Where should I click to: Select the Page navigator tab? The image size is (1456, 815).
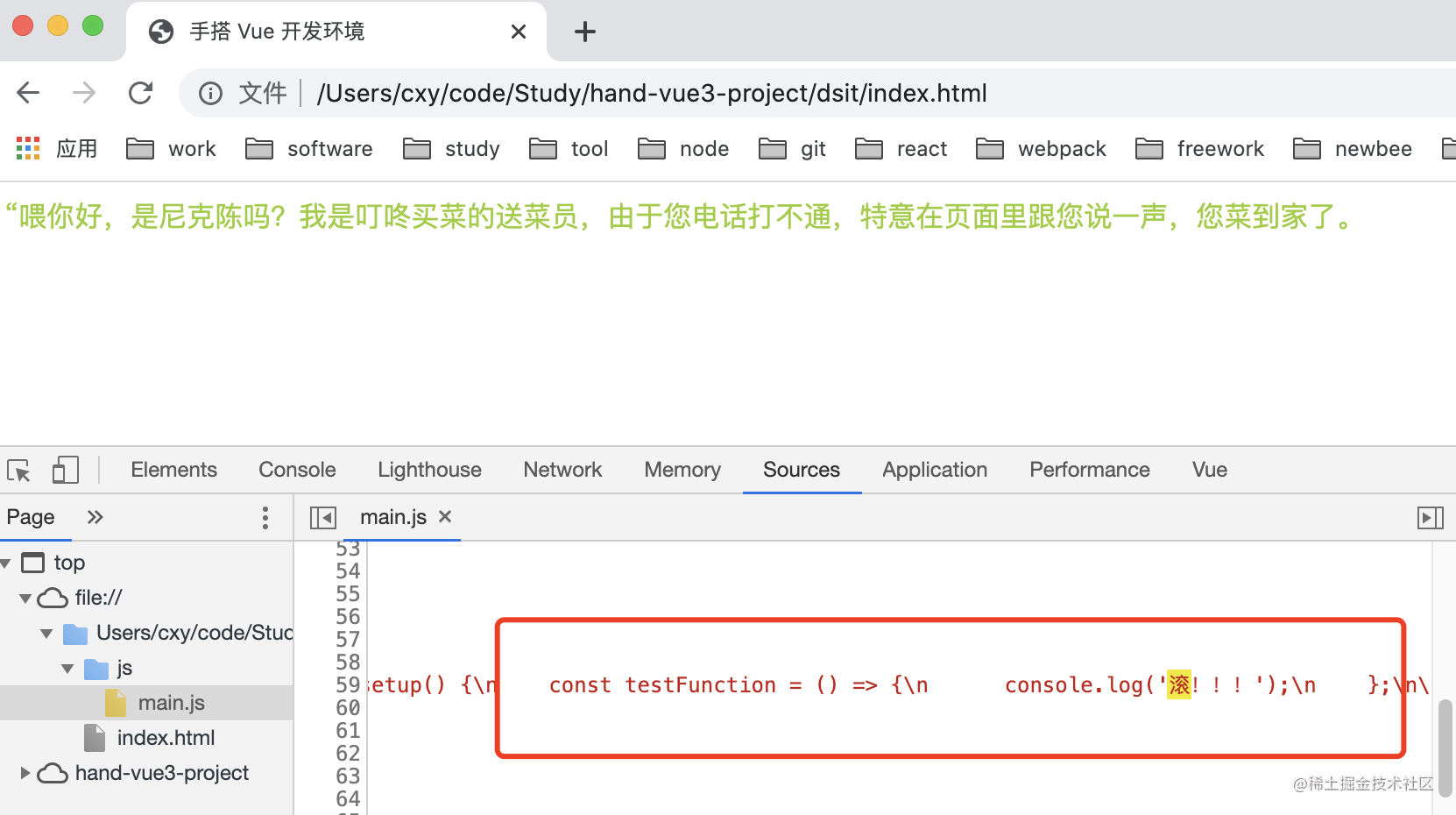click(31, 517)
